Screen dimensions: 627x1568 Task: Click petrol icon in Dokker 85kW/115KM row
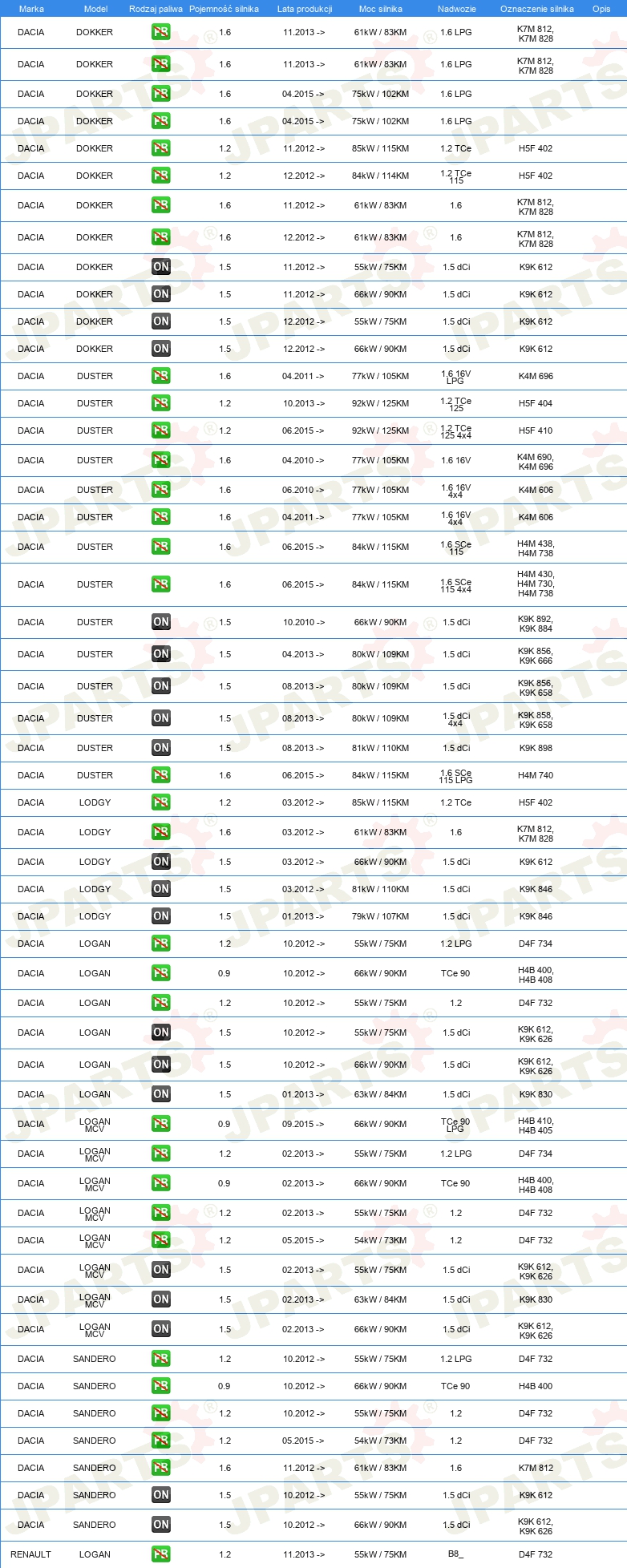(161, 148)
